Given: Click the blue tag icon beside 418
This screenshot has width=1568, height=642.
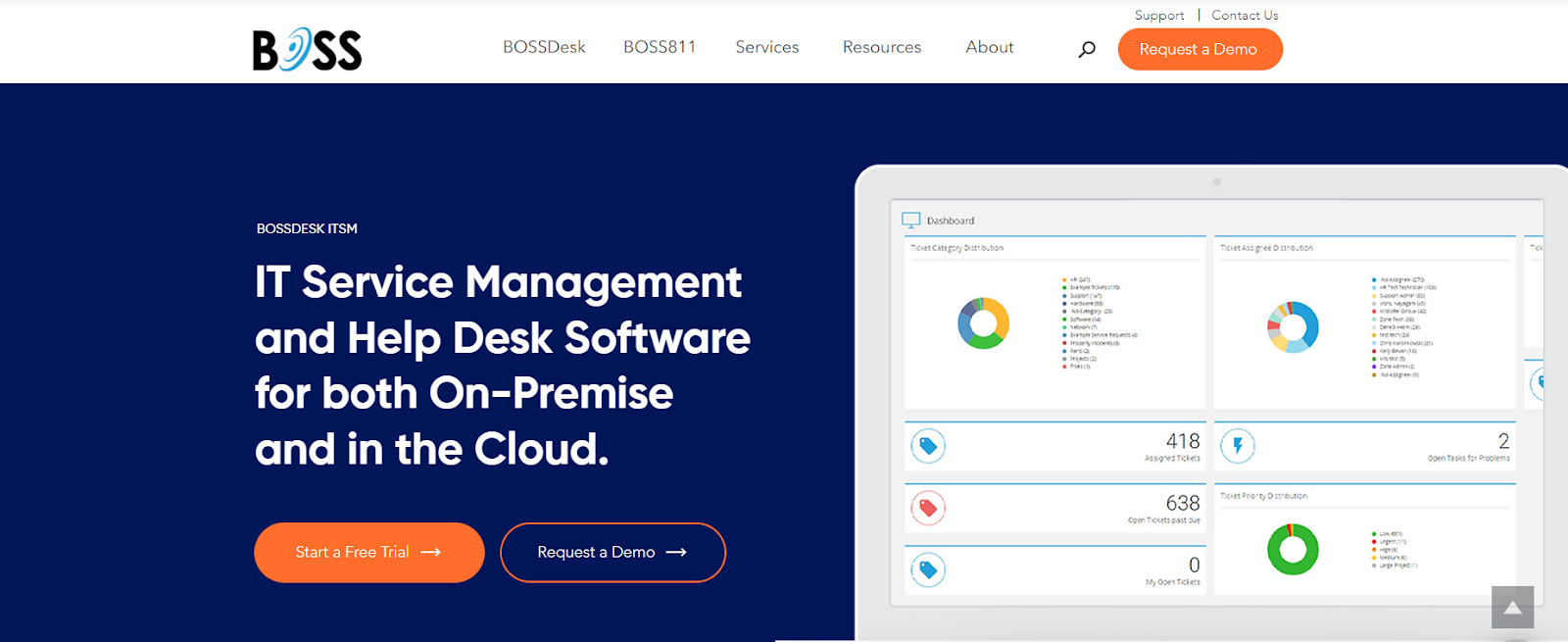Looking at the screenshot, I should pyautogui.click(x=928, y=447).
